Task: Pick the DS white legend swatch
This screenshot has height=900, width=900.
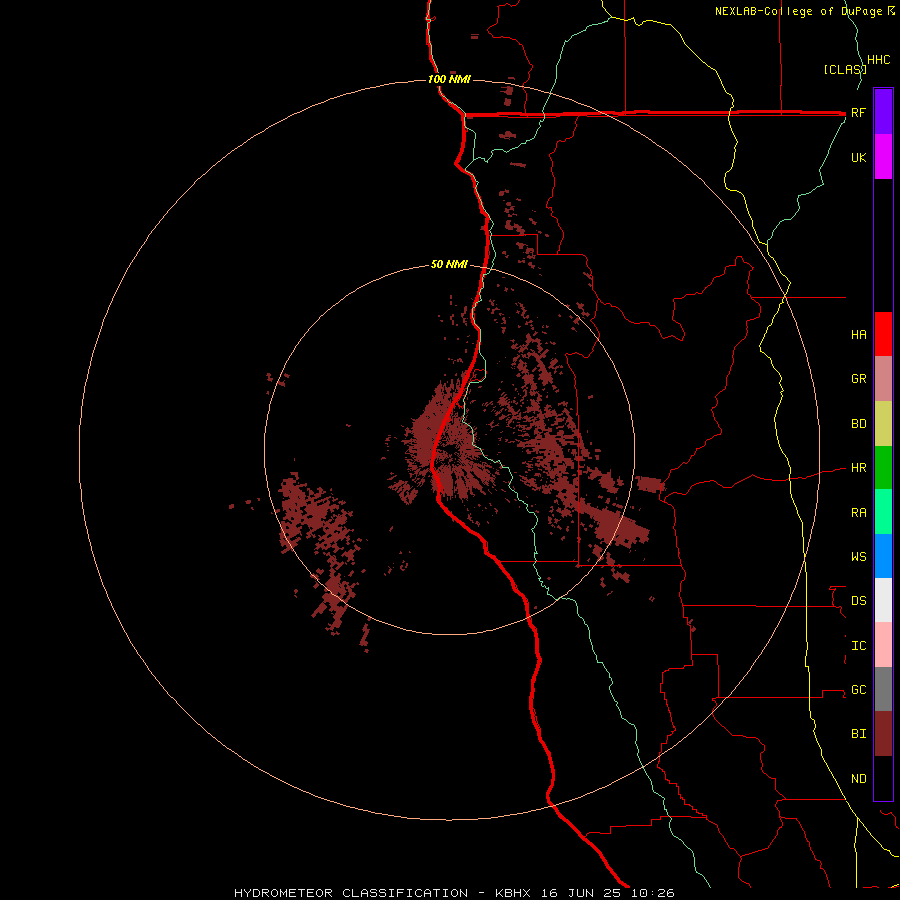Action: tap(883, 600)
